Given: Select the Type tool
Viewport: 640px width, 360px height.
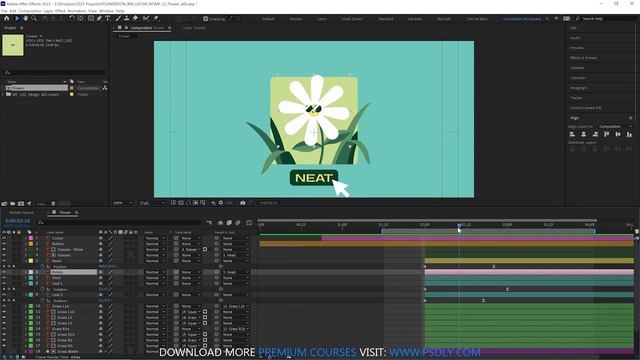Looking at the screenshot, I should [x=108, y=18].
